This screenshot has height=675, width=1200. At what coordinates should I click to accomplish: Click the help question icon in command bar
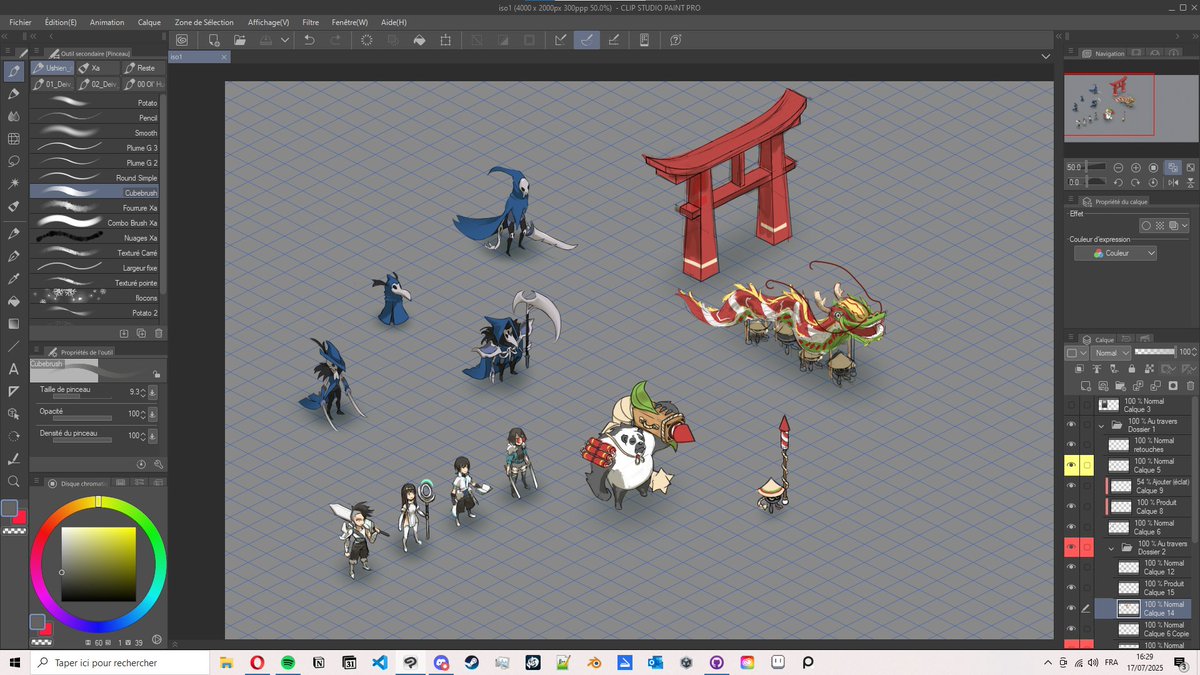[x=676, y=40]
